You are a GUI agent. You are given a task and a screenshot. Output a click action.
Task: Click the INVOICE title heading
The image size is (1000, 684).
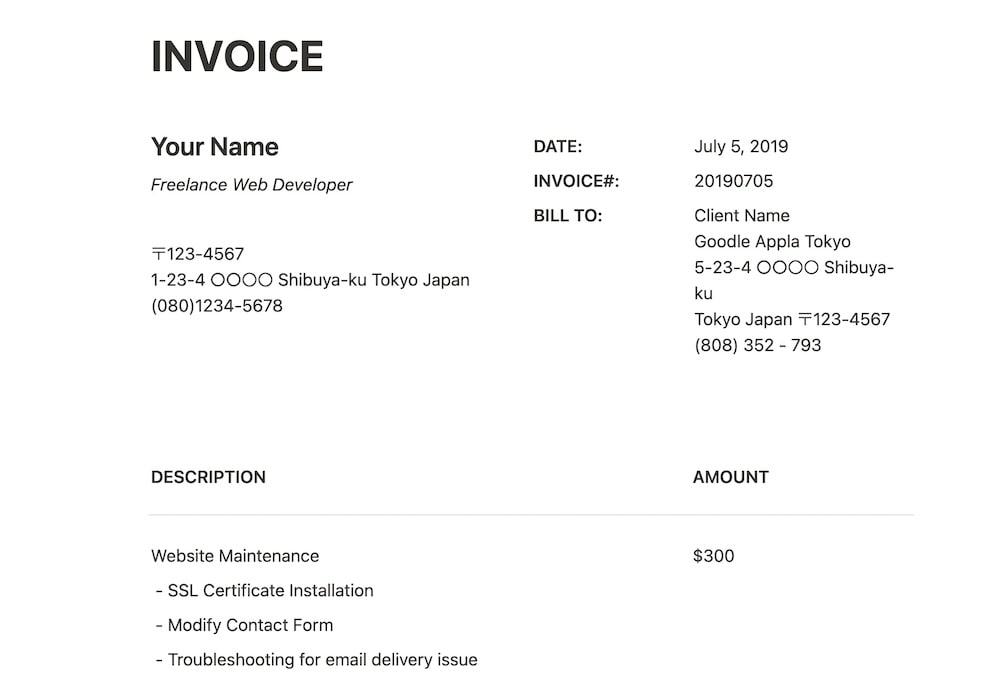237,57
